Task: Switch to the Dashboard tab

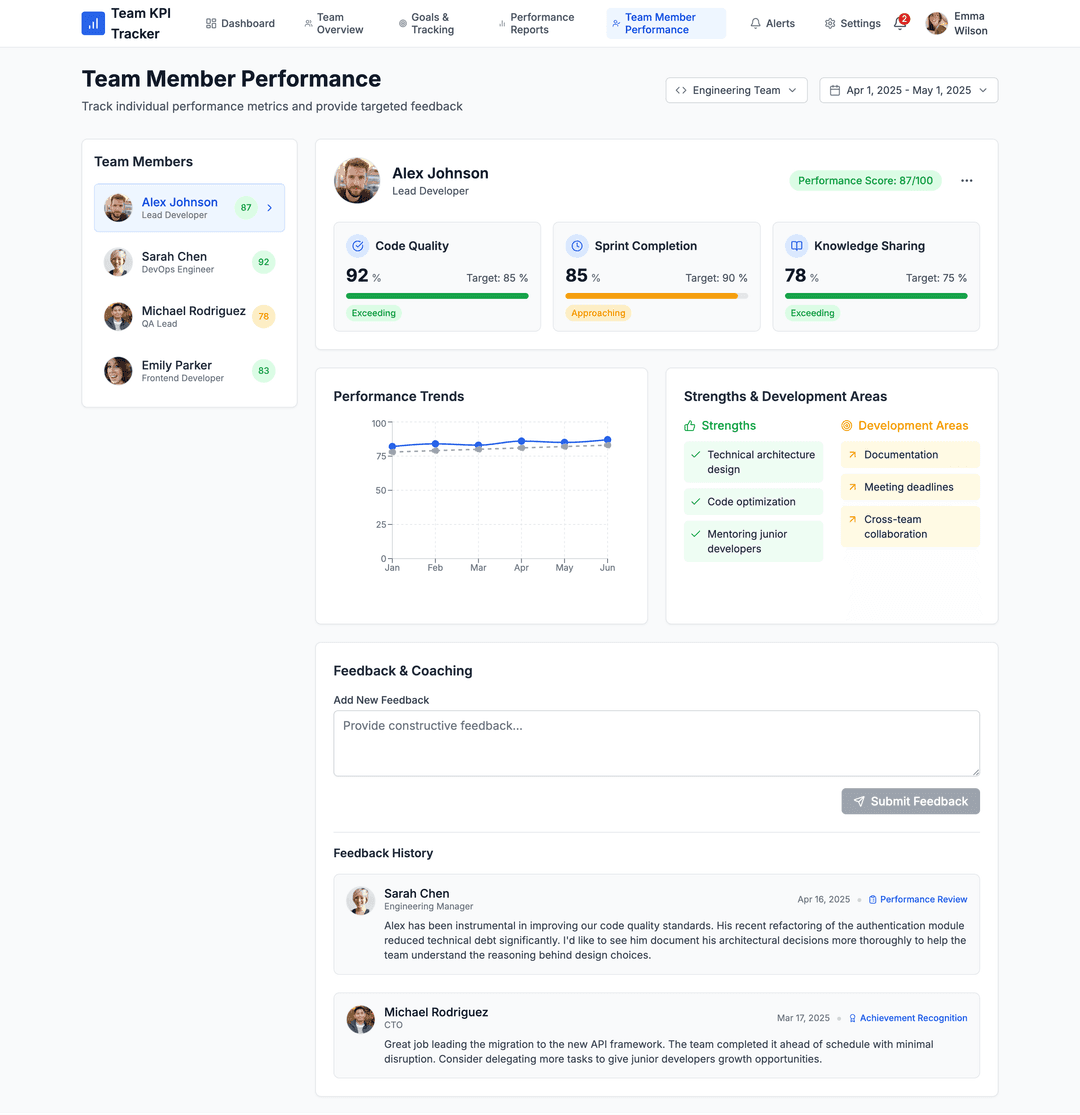Action: point(240,23)
